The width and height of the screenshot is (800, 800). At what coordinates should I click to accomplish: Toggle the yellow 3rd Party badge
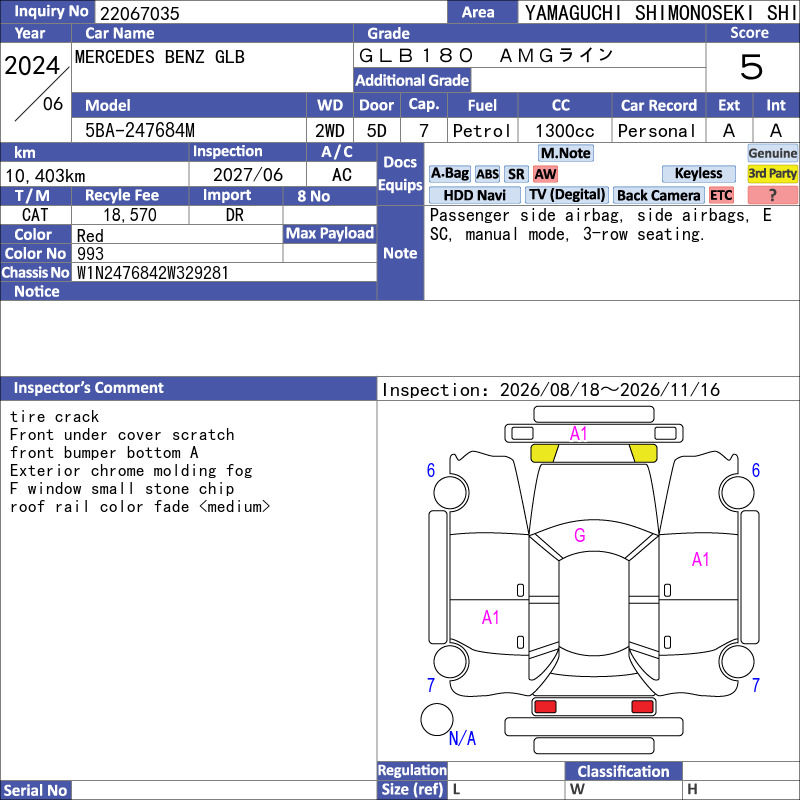point(772,174)
